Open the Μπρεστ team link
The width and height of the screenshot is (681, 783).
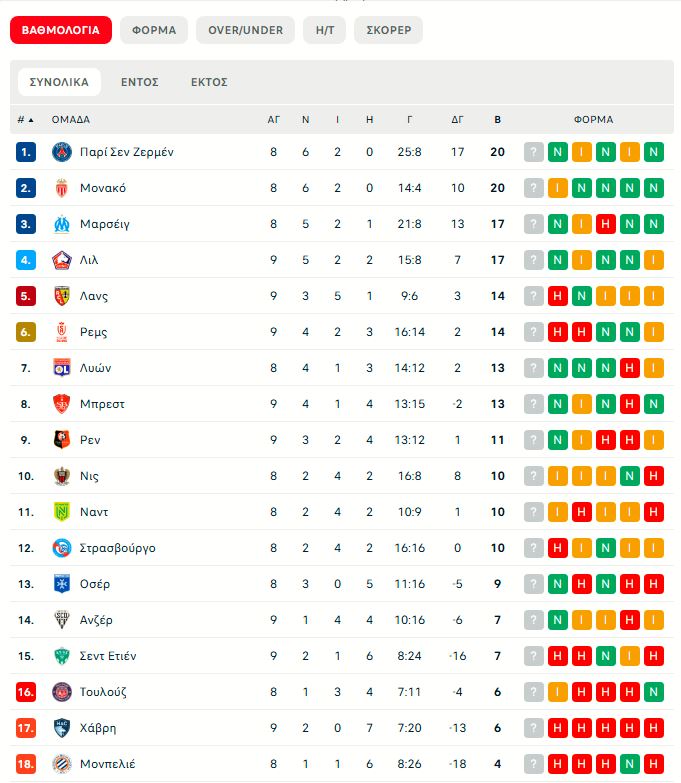pyautogui.click(x=101, y=404)
